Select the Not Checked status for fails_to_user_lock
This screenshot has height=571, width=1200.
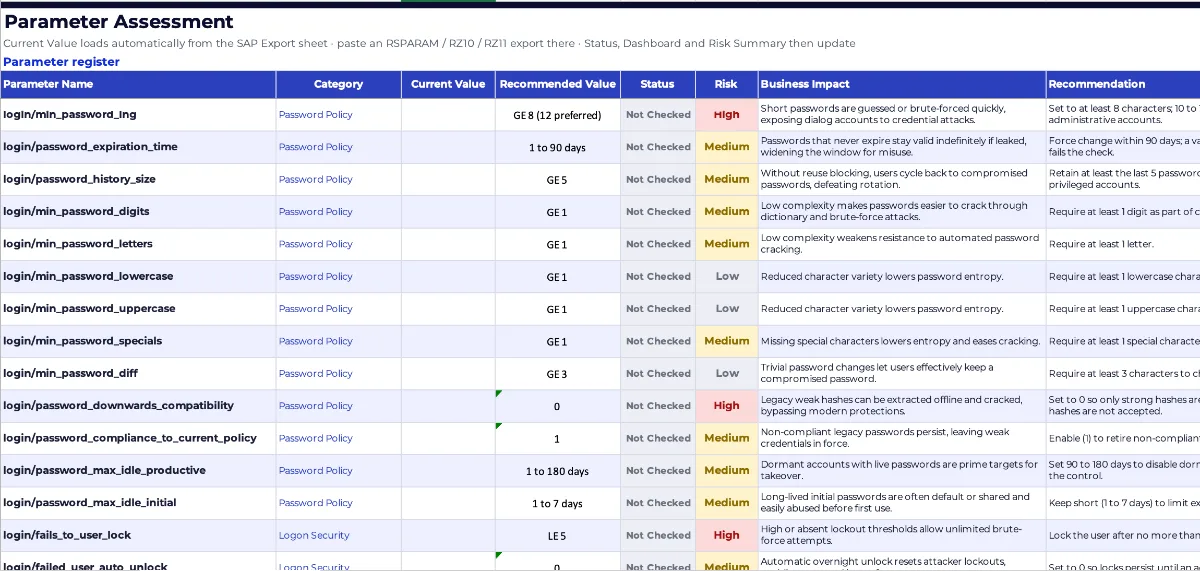(658, 535)
